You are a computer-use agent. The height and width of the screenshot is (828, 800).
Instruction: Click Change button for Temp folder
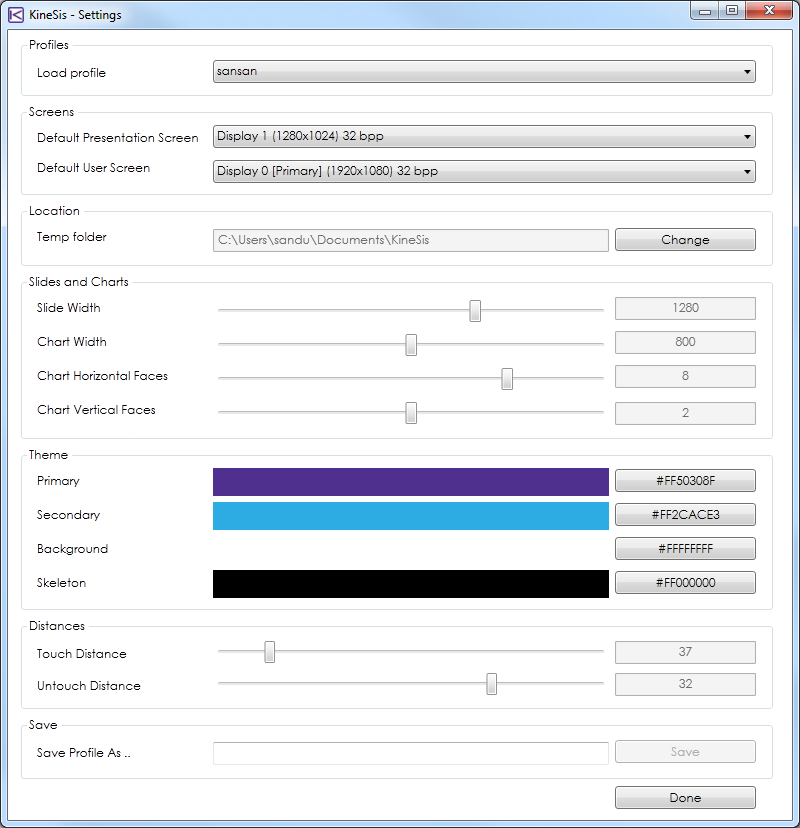click(x=685, y=240)
